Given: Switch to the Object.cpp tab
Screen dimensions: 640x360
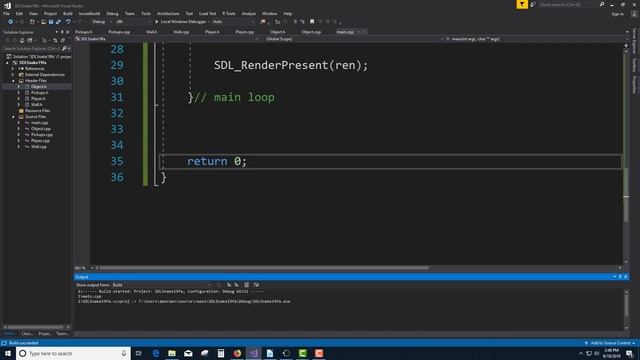Looking at the screenshot, I should (311, 32).
